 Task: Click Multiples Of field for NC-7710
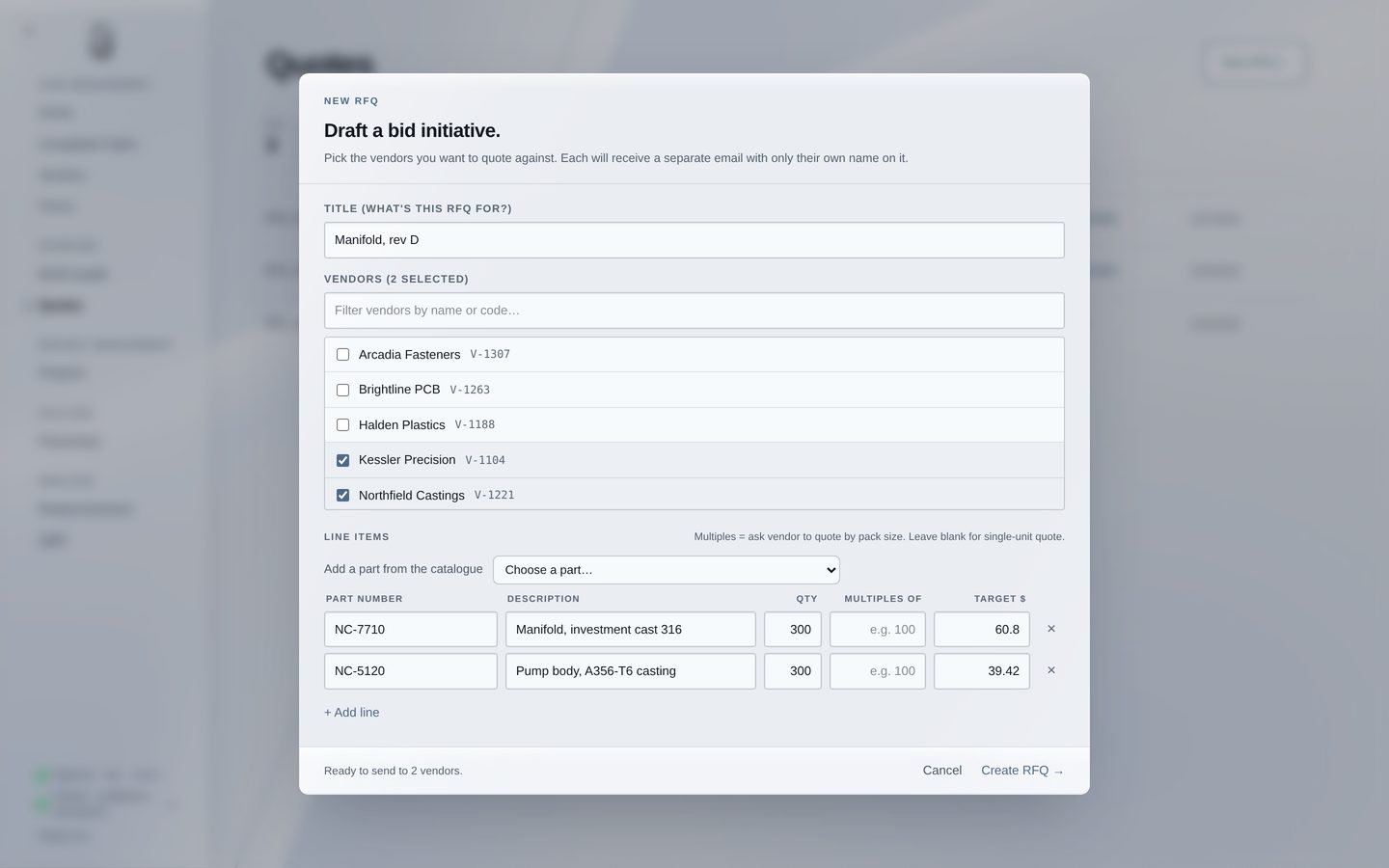878,630
